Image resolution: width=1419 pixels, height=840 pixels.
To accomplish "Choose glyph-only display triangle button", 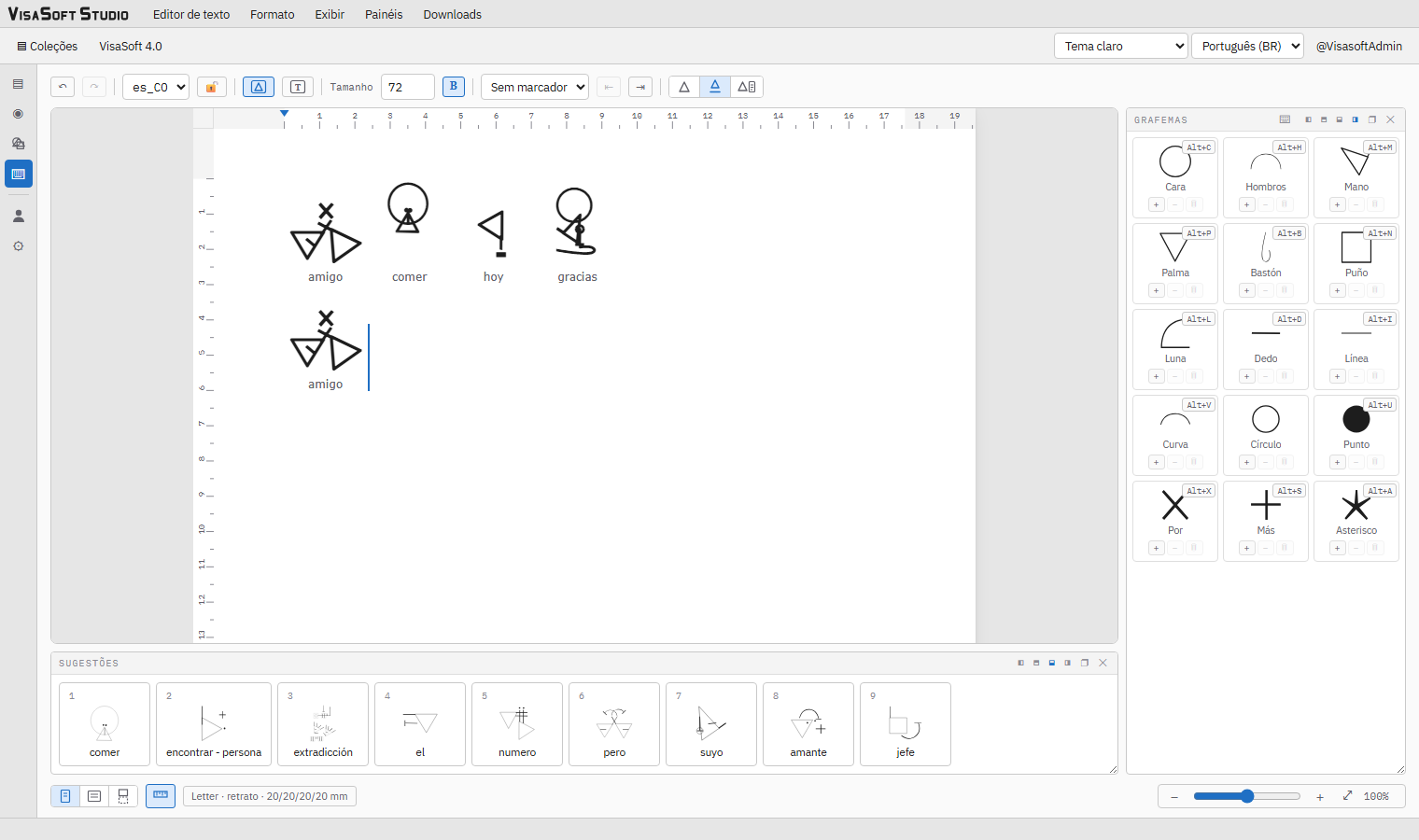I will [x=684, y=87].
